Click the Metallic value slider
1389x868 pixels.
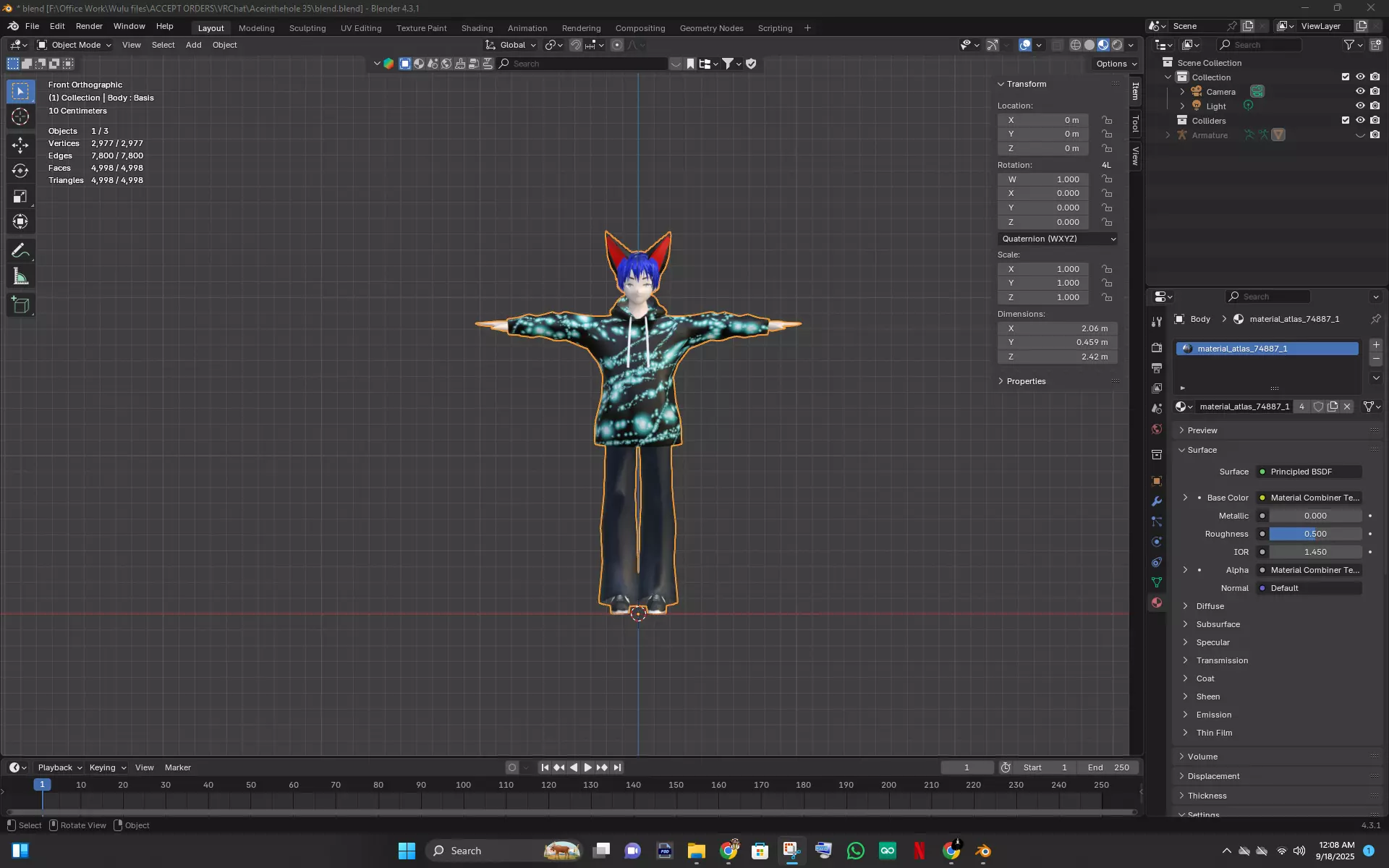(1315, 516)
